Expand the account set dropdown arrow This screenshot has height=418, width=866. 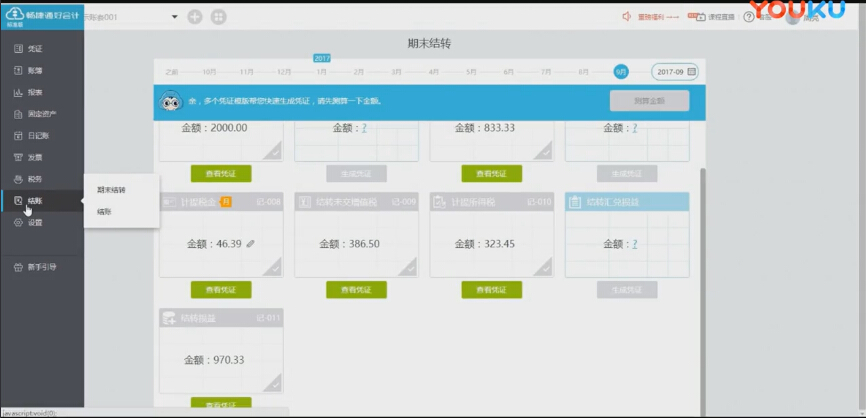click(174, 17)
